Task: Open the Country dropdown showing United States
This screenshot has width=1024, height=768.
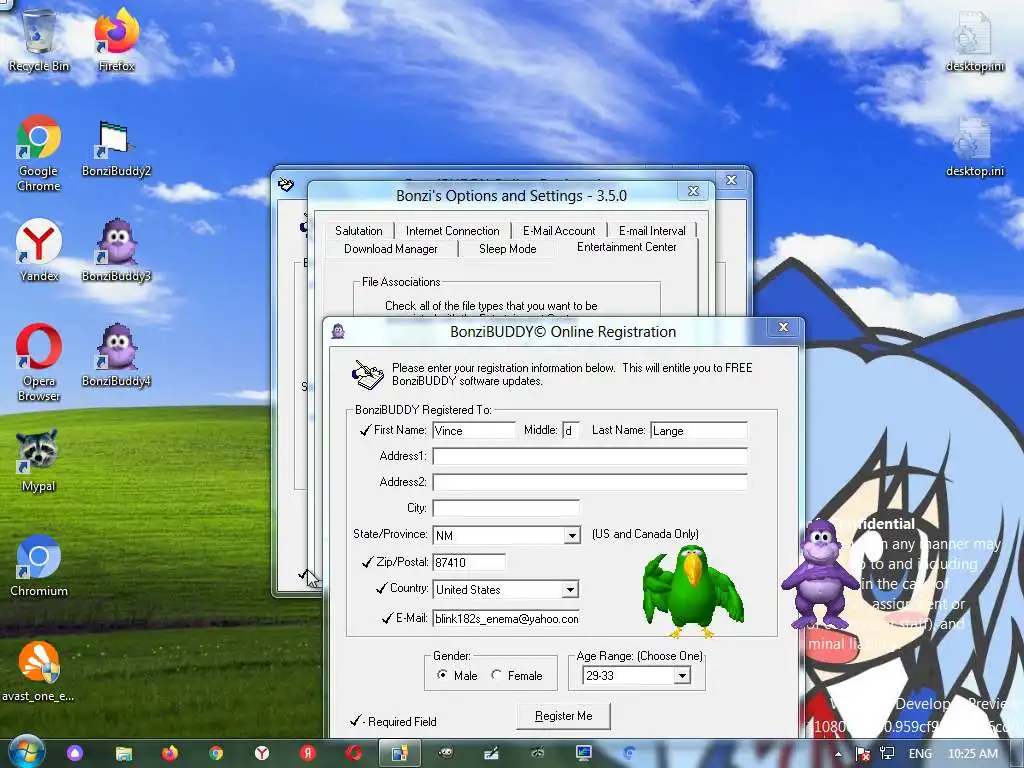Action: coord(570,590)
